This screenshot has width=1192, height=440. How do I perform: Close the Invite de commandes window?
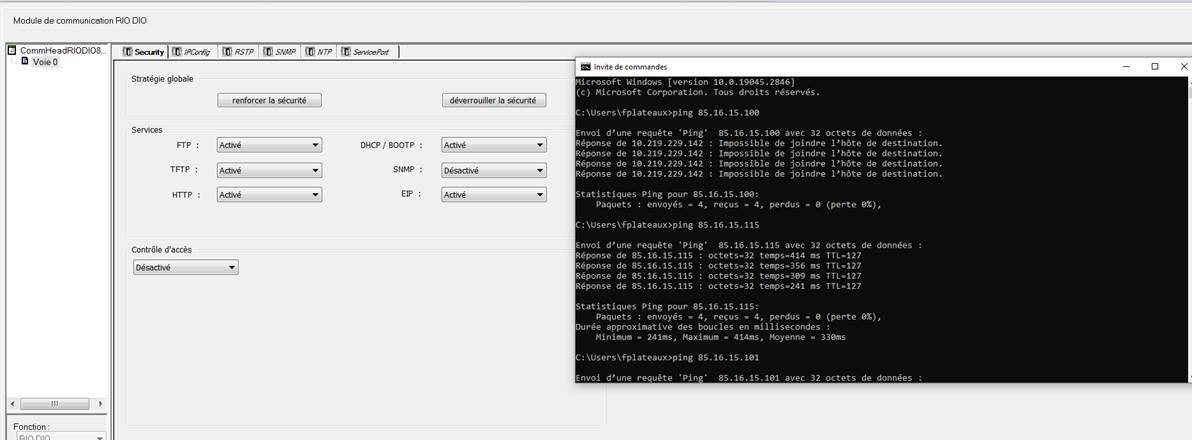[x=1183, y=67]
